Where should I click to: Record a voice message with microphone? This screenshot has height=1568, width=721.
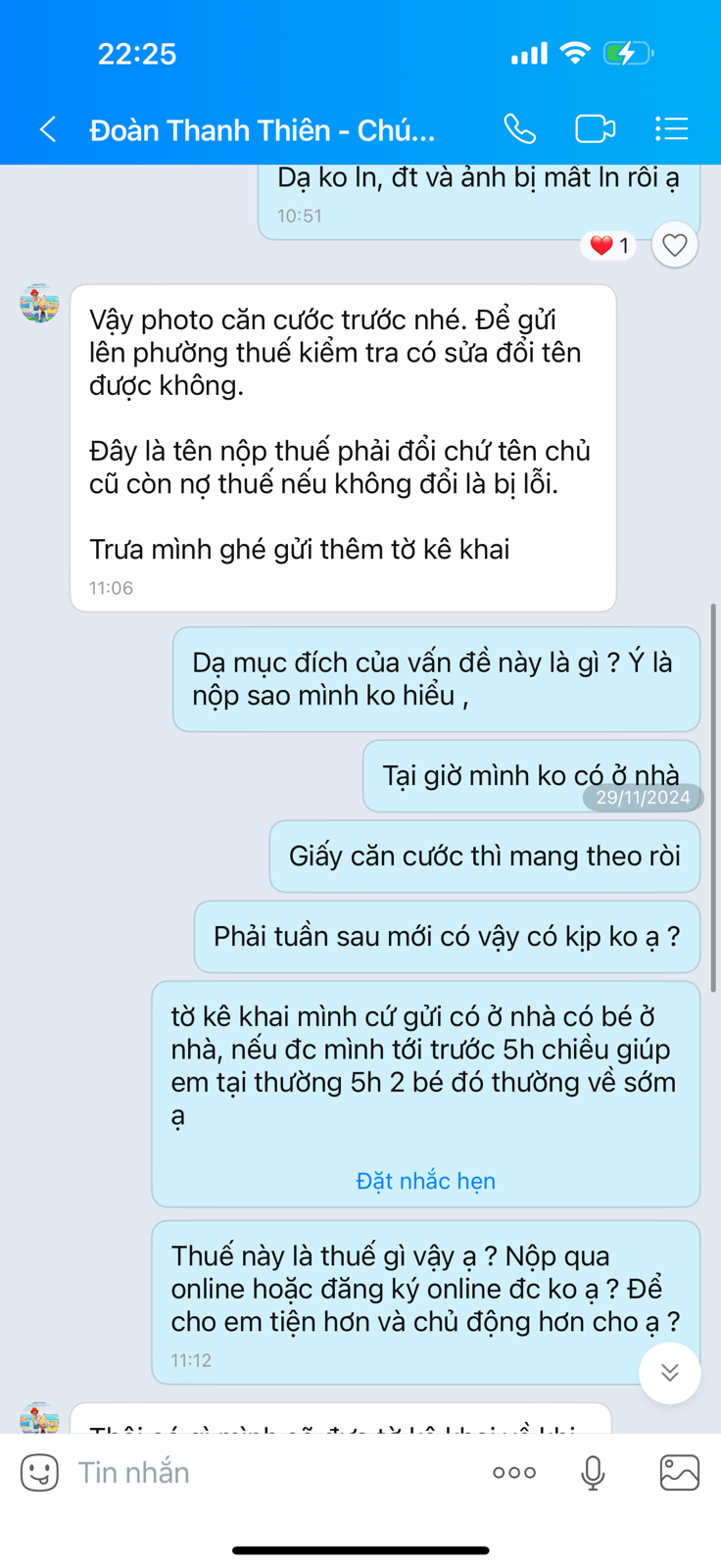tap(593, 1472)
